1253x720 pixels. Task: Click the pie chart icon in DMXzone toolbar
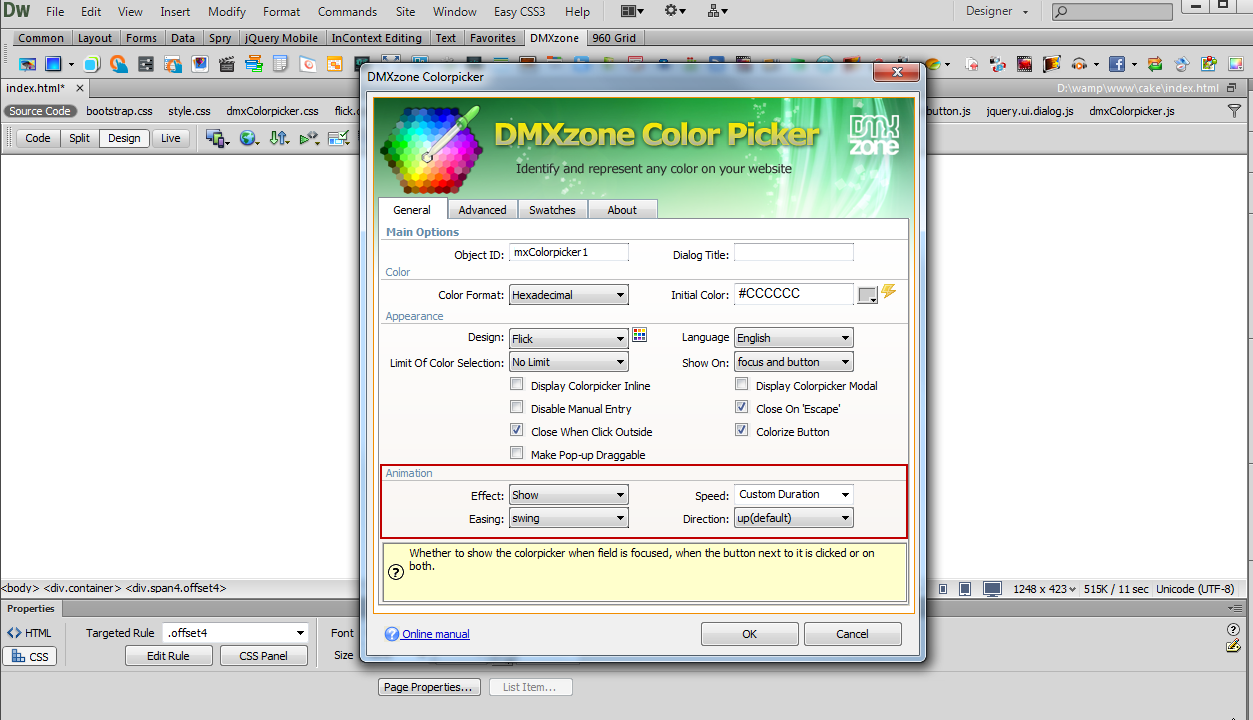932,64
